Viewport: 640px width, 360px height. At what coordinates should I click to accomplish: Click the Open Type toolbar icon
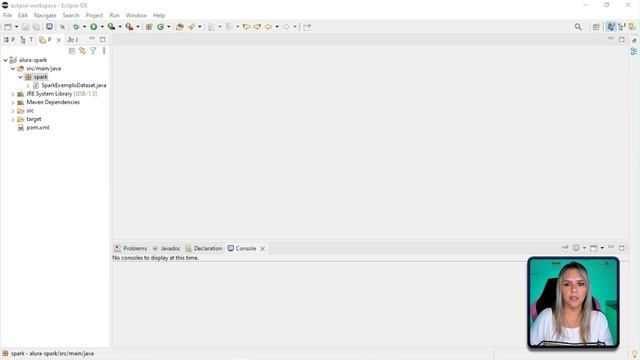point(180,27)
